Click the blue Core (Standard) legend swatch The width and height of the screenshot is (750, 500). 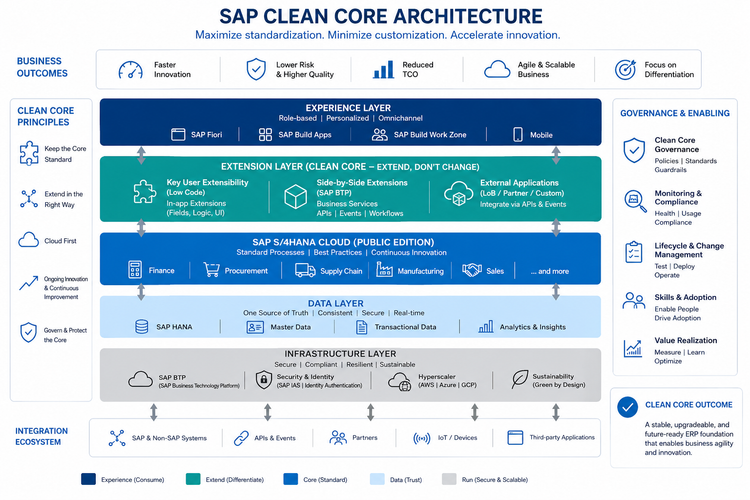pos(291,479)
